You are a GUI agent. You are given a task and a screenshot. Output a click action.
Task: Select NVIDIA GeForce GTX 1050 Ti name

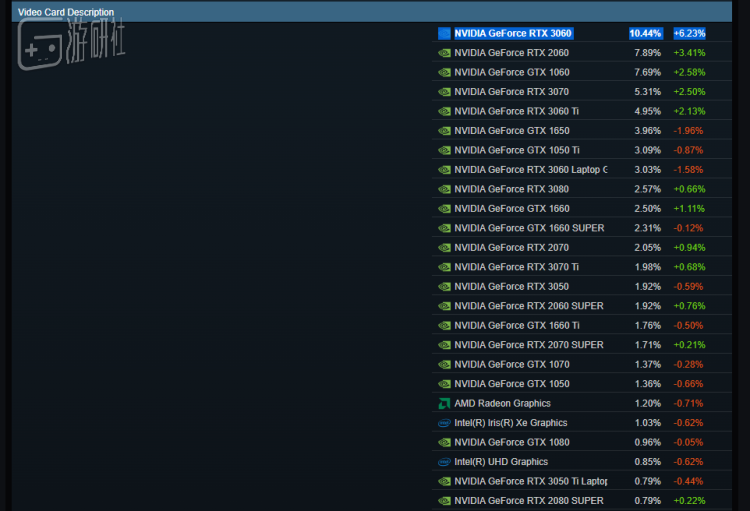[x=517, y=150]
